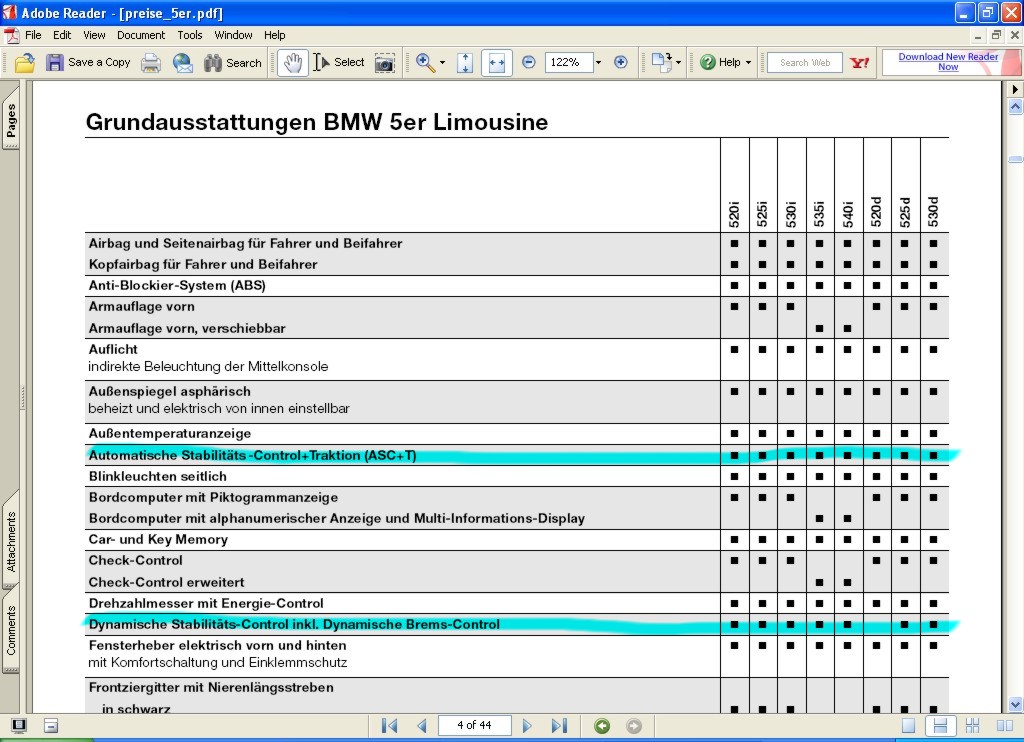Click the 'Car- und Key Memory' row text
The width and height of the screenshot is (1024, 742).
(158, 540)
